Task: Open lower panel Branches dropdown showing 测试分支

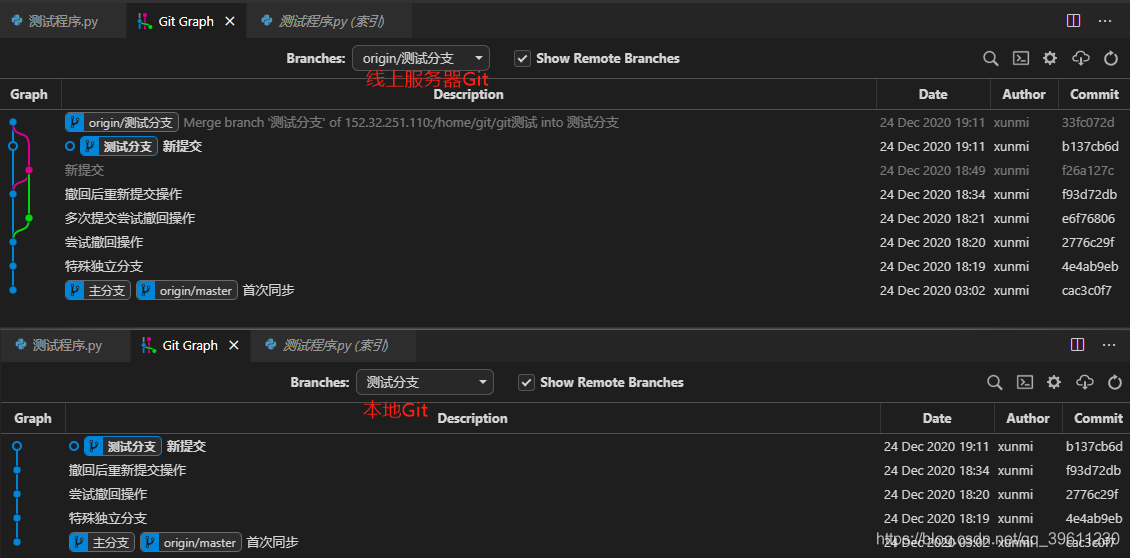Action: [x=425, y=382]
